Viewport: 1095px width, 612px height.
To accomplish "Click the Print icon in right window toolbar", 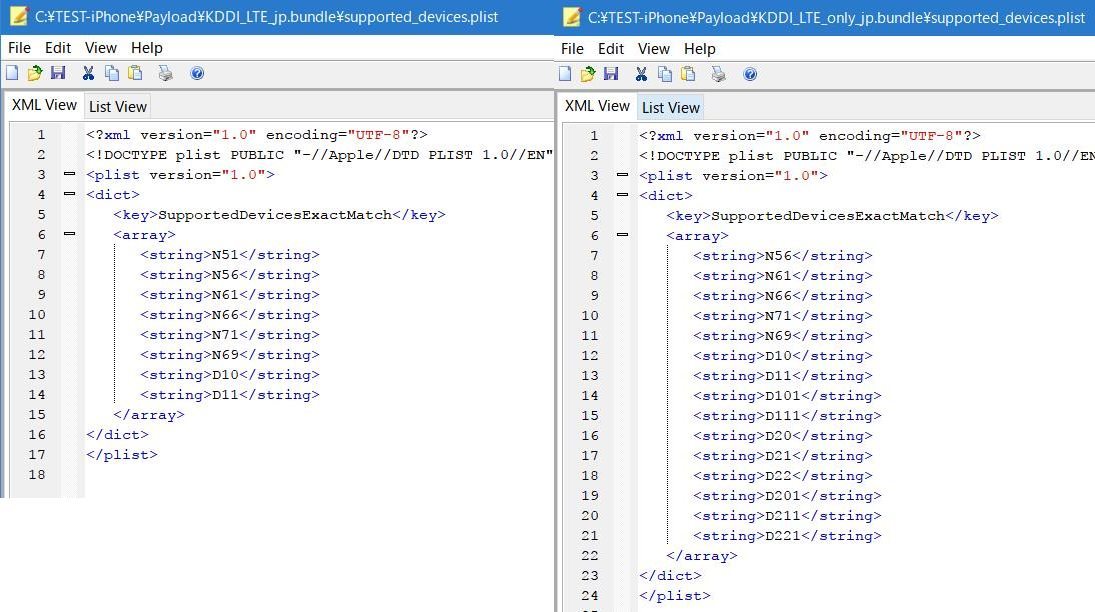I will click(718, 74).
